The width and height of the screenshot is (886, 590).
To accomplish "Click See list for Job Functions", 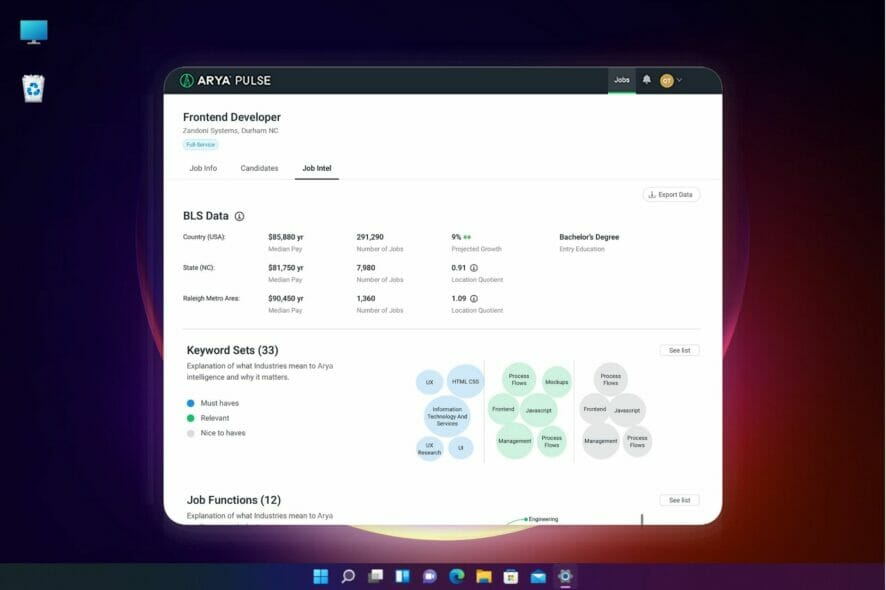I will click(x=679, y=500).
